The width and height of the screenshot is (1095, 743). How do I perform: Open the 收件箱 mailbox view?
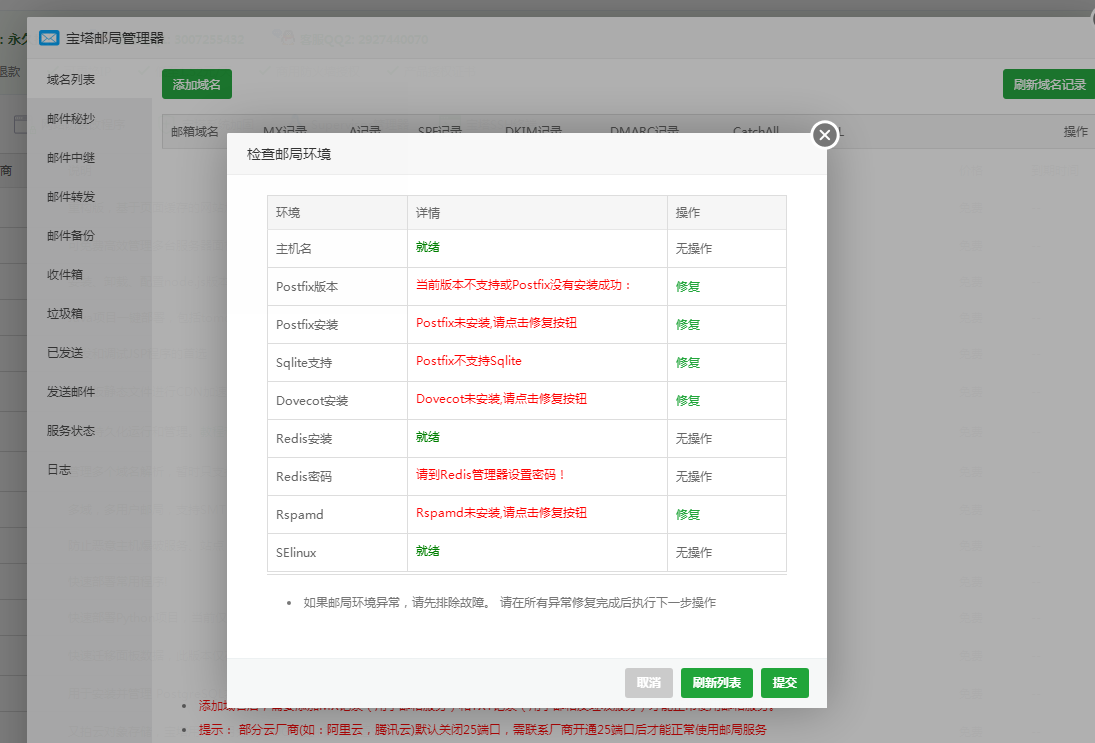point(65,273)
